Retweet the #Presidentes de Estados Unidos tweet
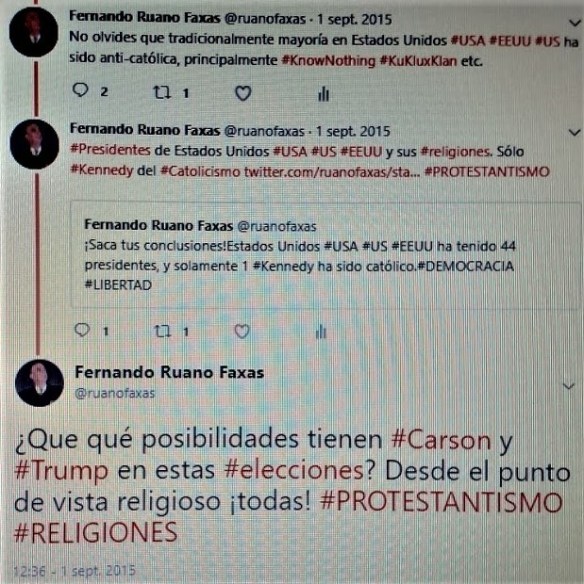 (x=163, y=331)
